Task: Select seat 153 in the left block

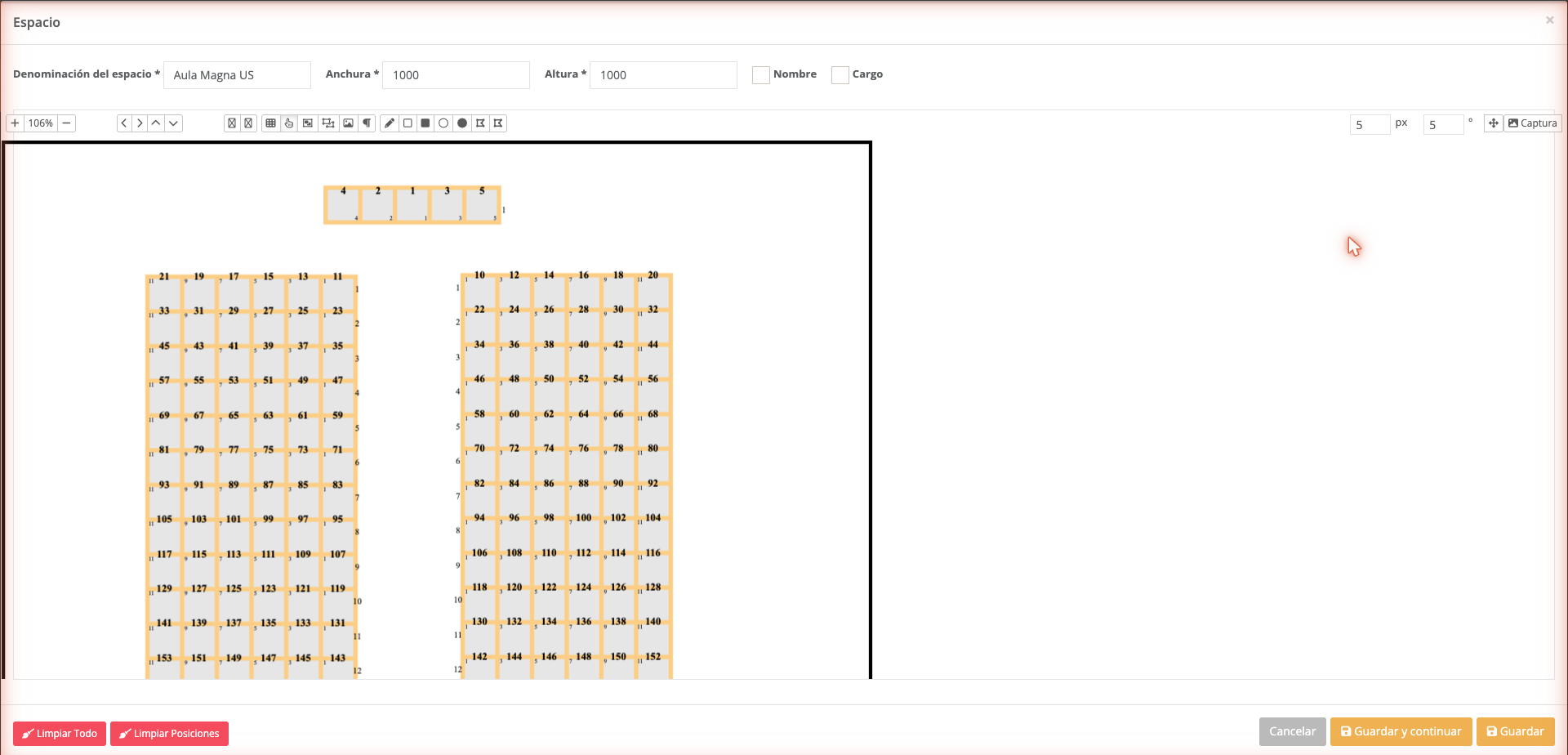Action: tap(165, 668)
